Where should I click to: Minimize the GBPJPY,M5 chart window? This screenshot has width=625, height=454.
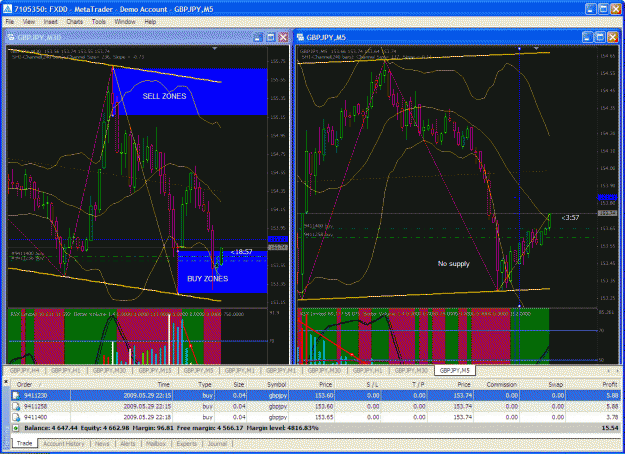click(587, 37)
